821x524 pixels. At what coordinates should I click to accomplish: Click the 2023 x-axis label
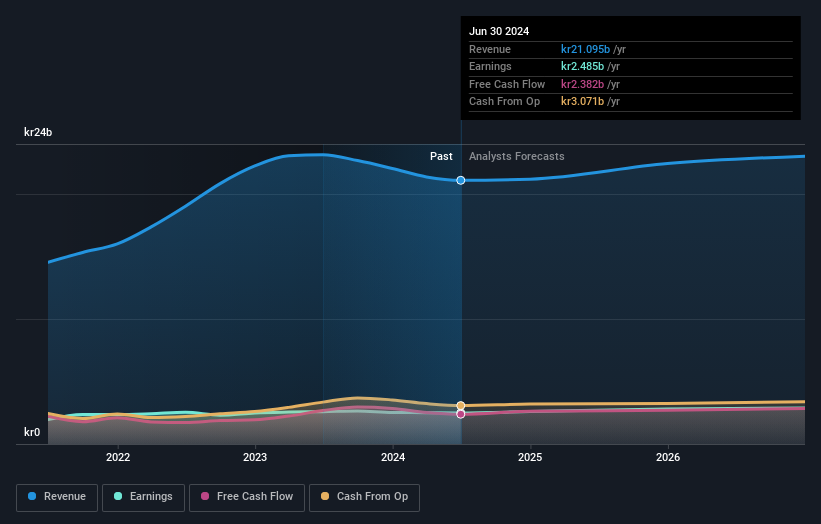click(255, 457)
